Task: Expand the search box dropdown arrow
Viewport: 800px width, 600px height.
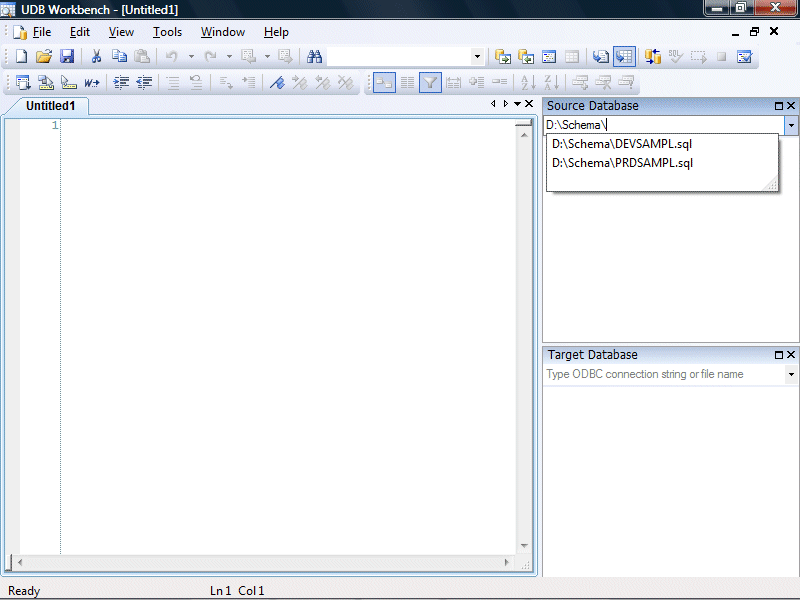Action: (x=477, y=57)
